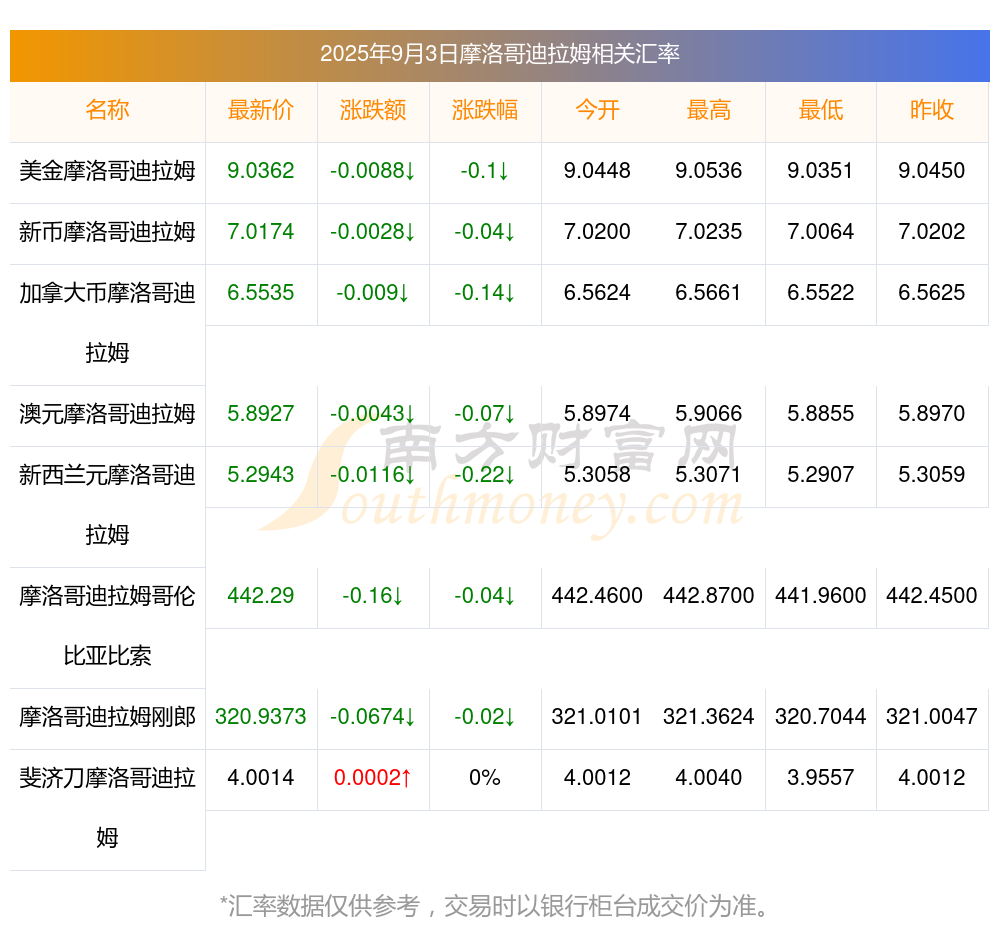Screen dimensions: 1000x937
Task: Click opening price 6.5624
Action: tap(597, 293)
